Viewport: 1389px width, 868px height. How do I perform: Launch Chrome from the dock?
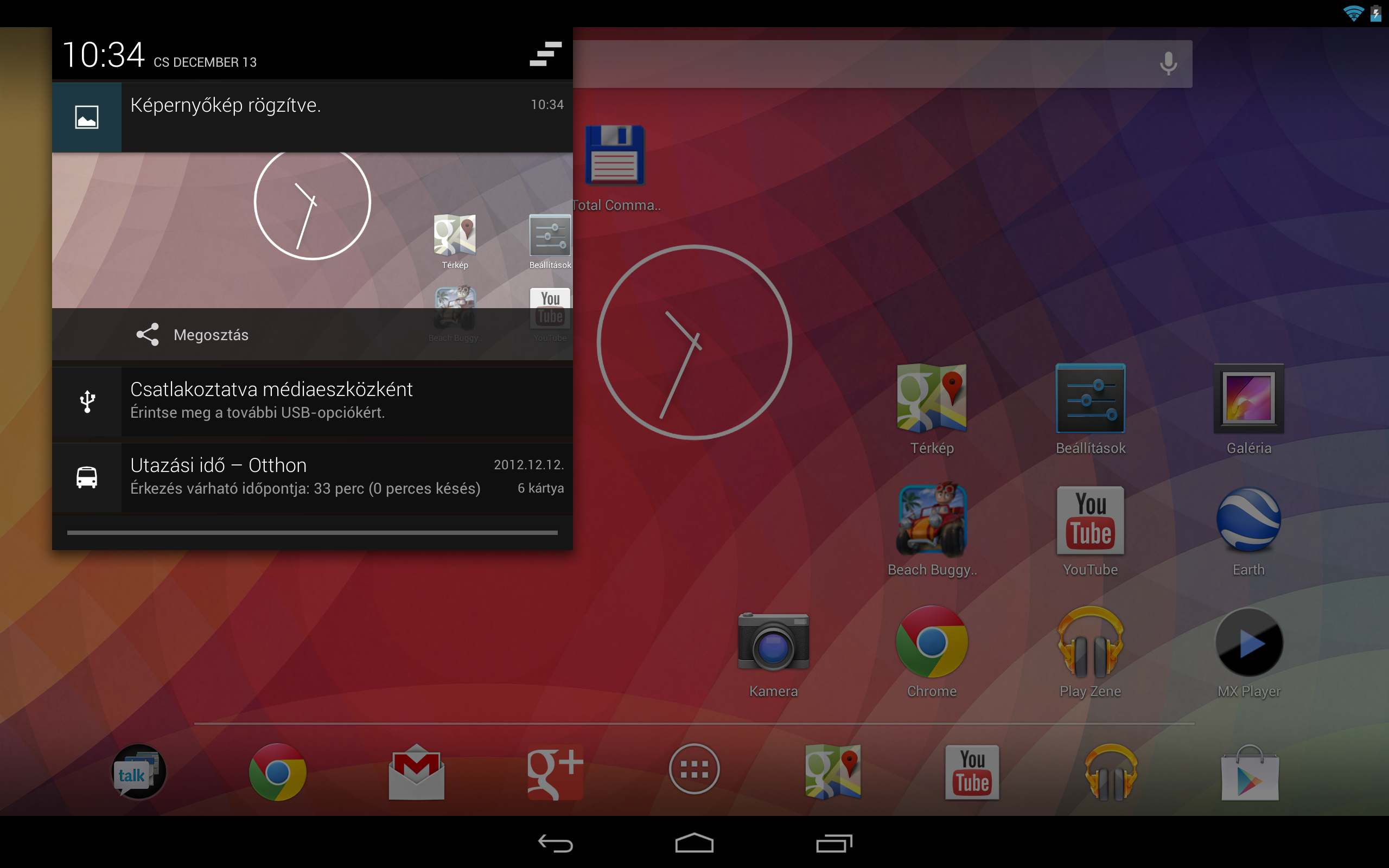pos(277,771)
